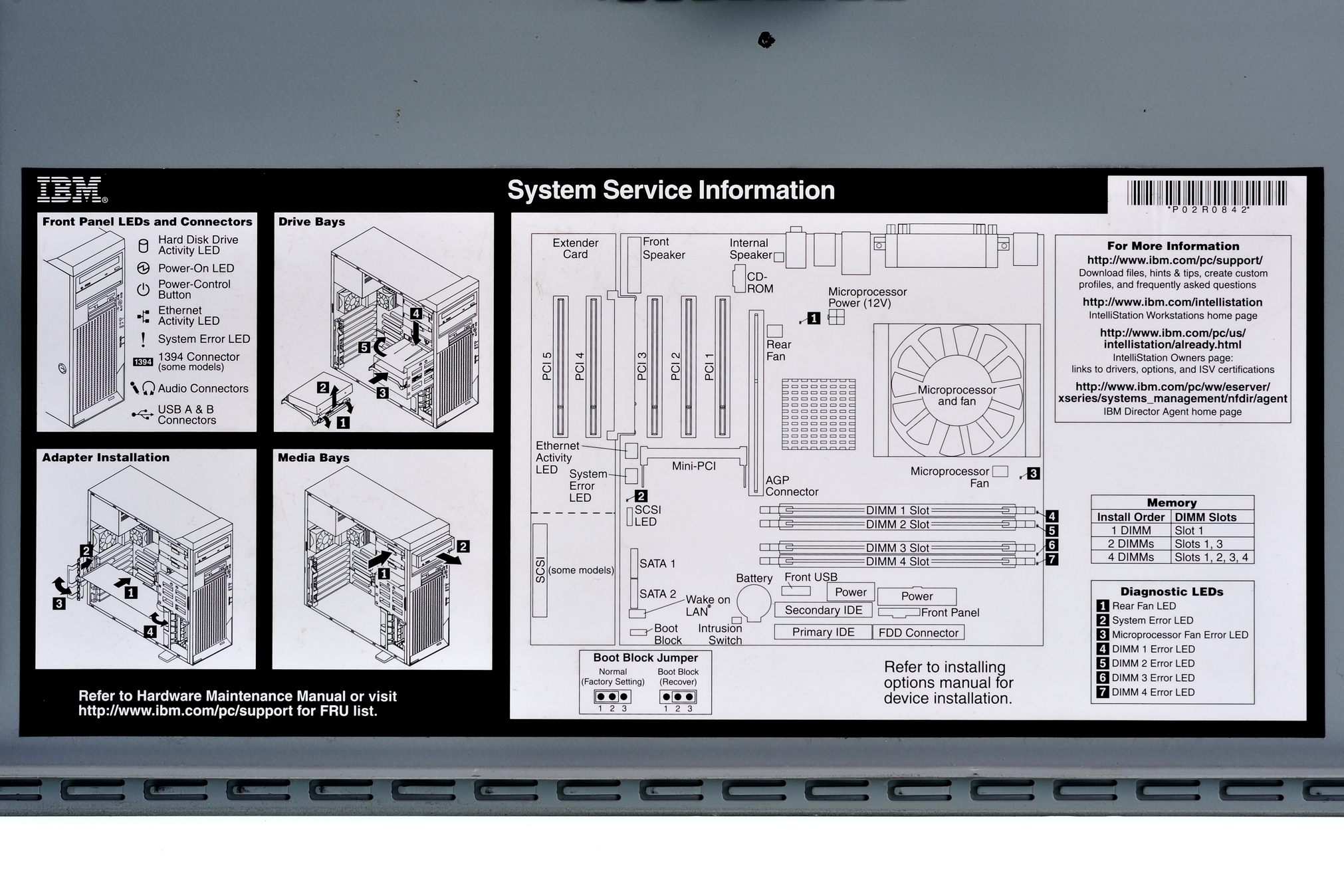Click the Boot Block Recover jumper diagram

pyautogui.click(x=678, y=697)
